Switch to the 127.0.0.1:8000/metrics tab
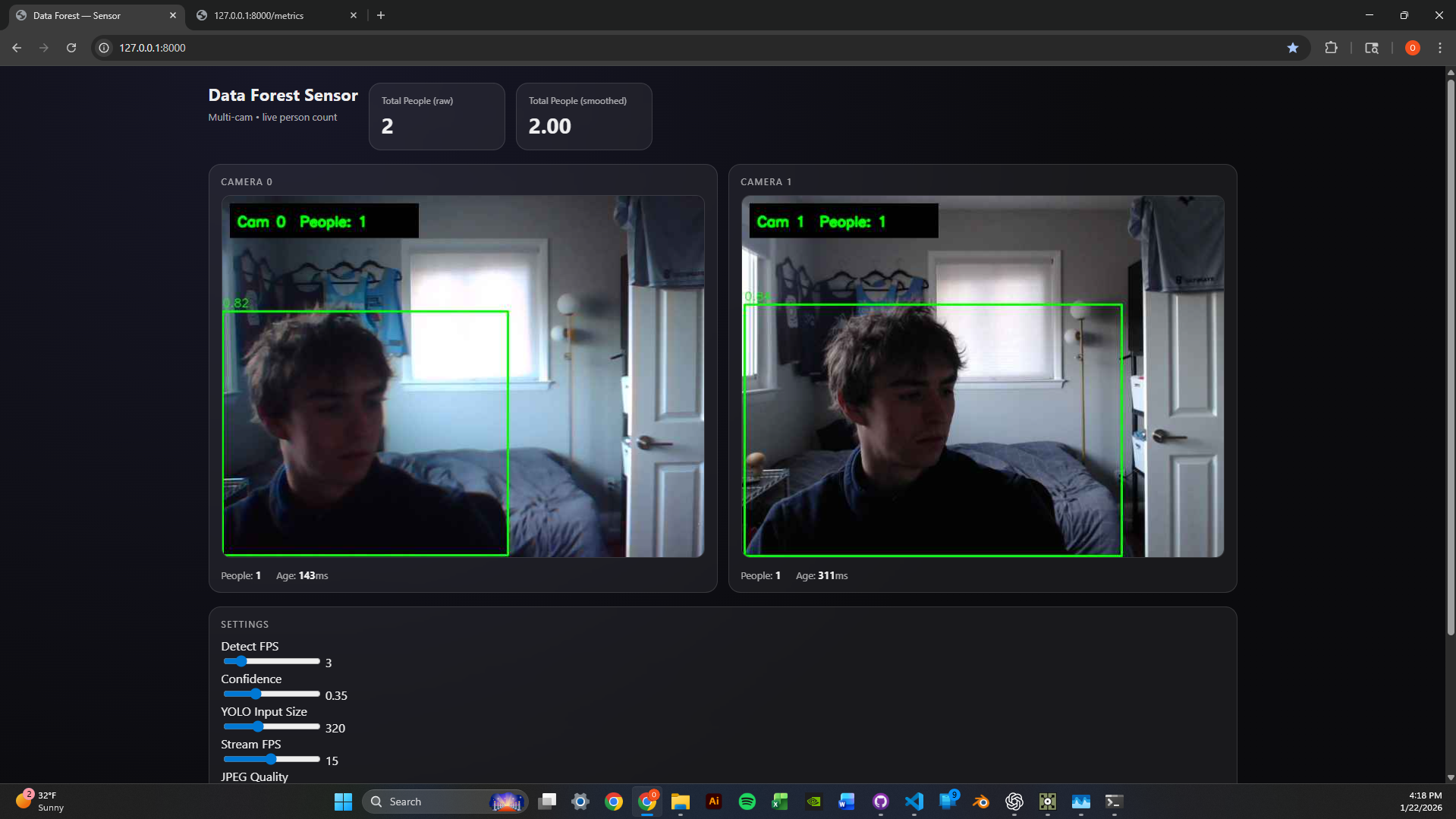 tap(258, 15)
